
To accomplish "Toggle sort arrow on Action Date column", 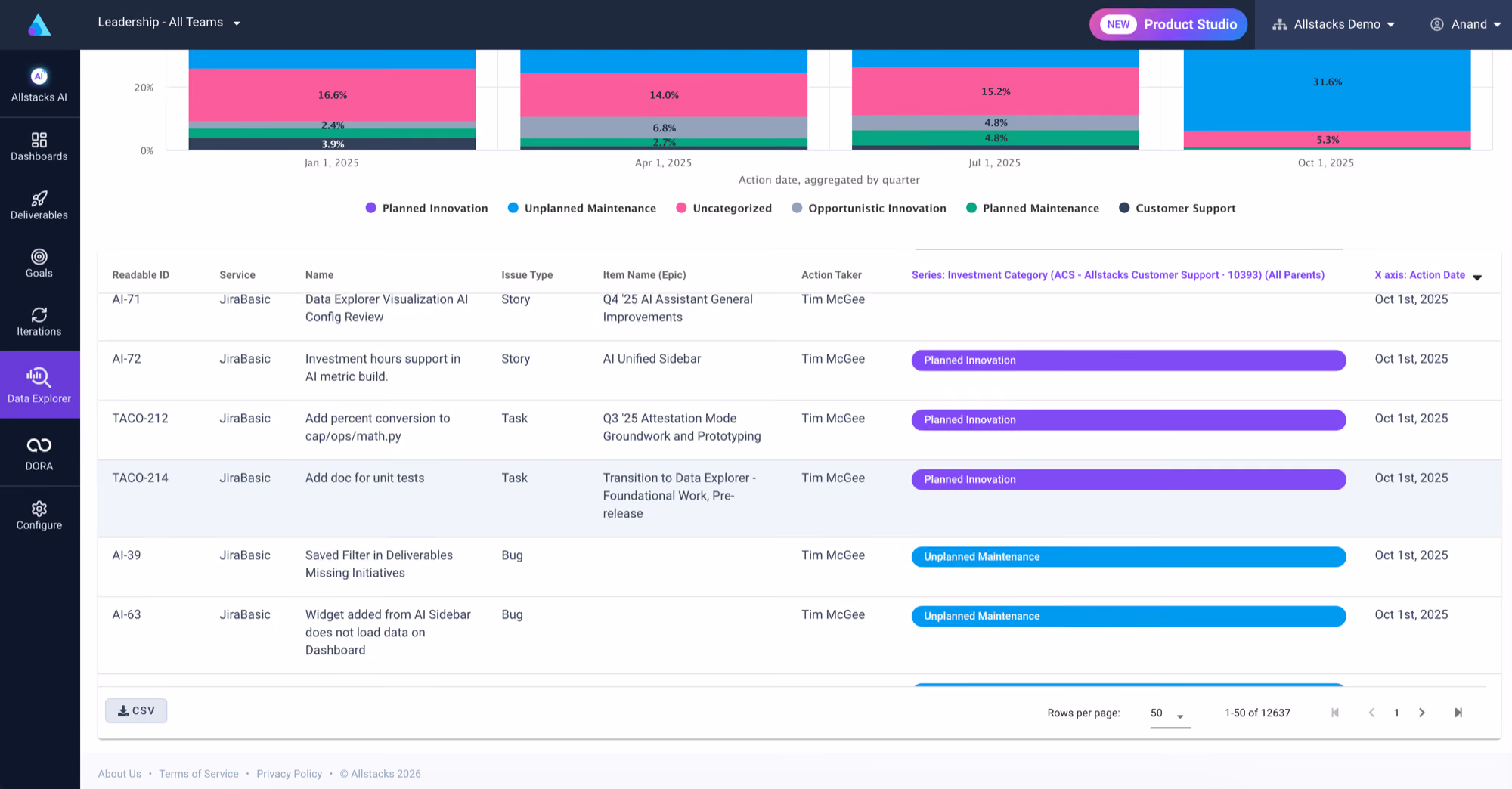I will tap(1477, 277).
